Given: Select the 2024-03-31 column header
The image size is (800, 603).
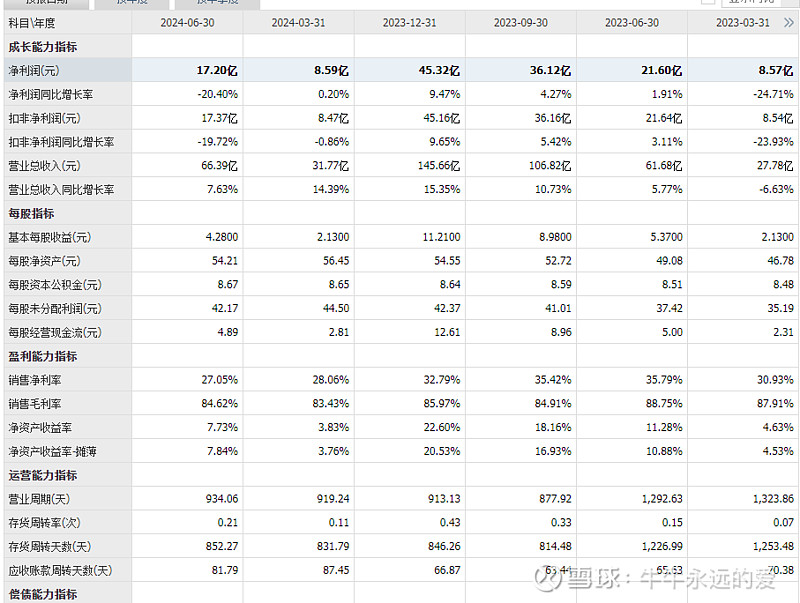Looking at the screenshot, I should coord(298,23).
